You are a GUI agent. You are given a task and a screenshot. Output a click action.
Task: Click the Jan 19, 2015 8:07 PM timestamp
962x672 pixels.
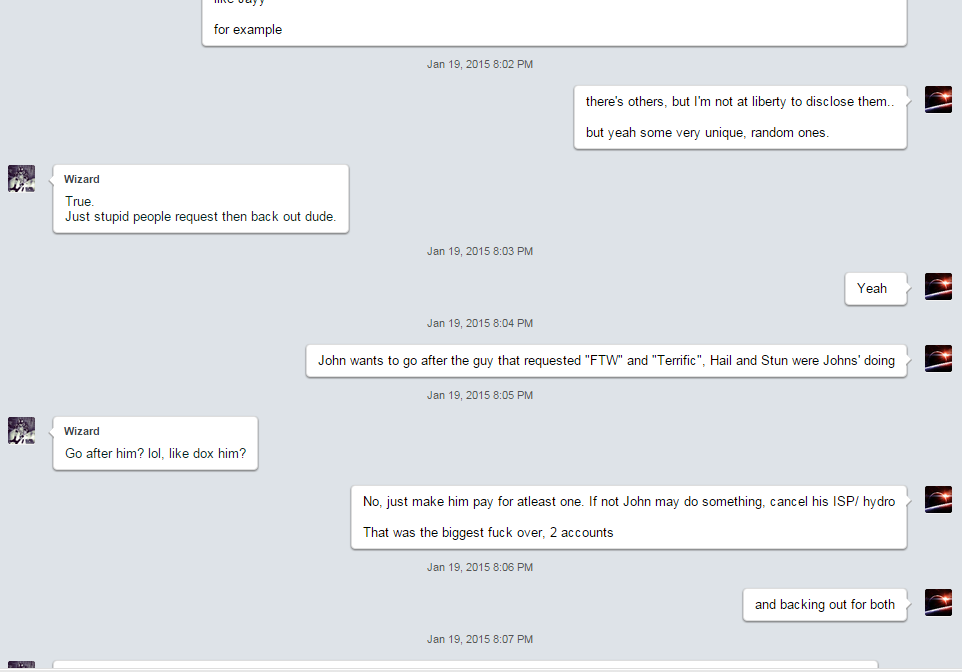[480, 639]
